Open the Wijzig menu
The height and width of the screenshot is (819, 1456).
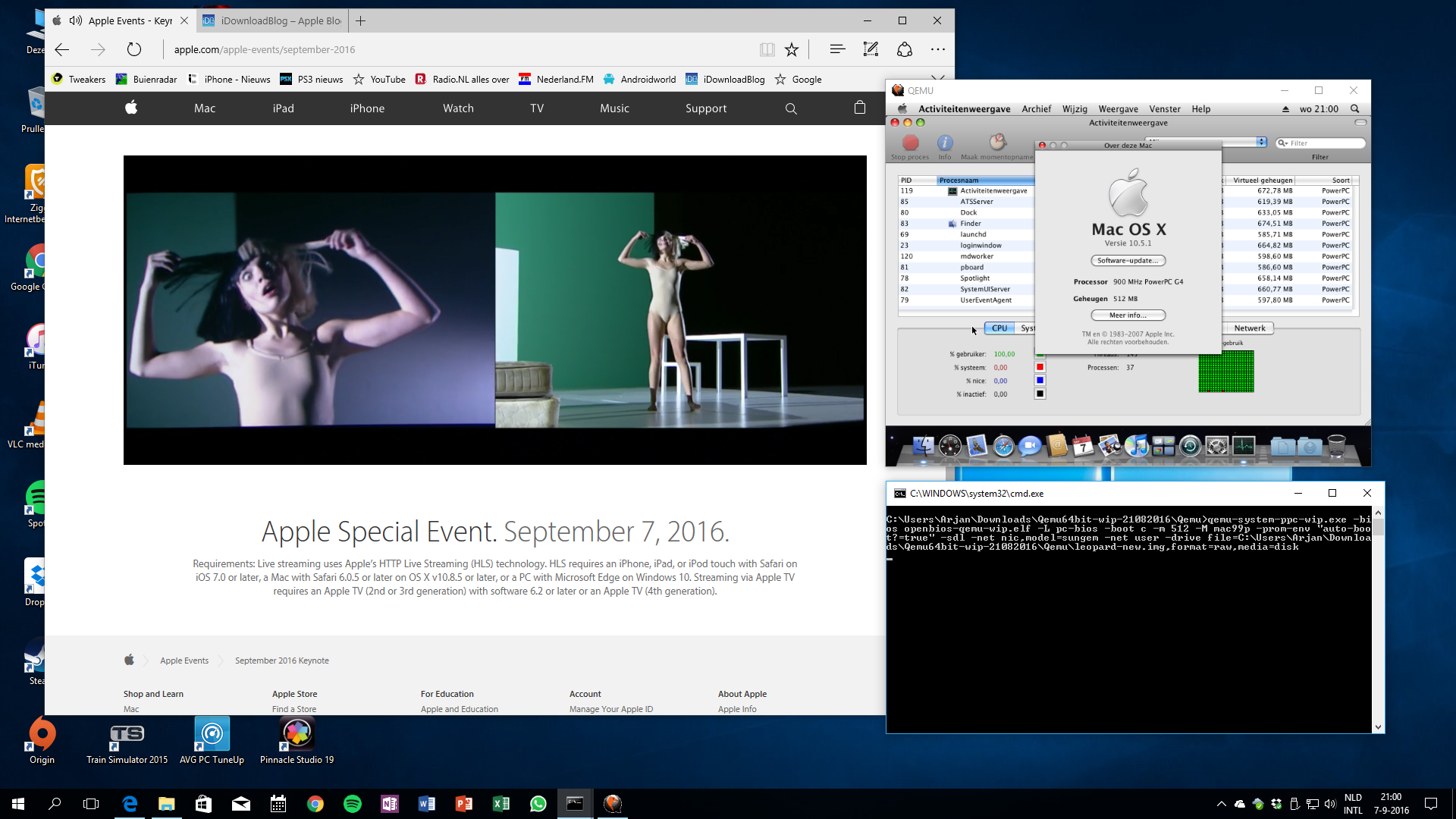pos(1075,108)
